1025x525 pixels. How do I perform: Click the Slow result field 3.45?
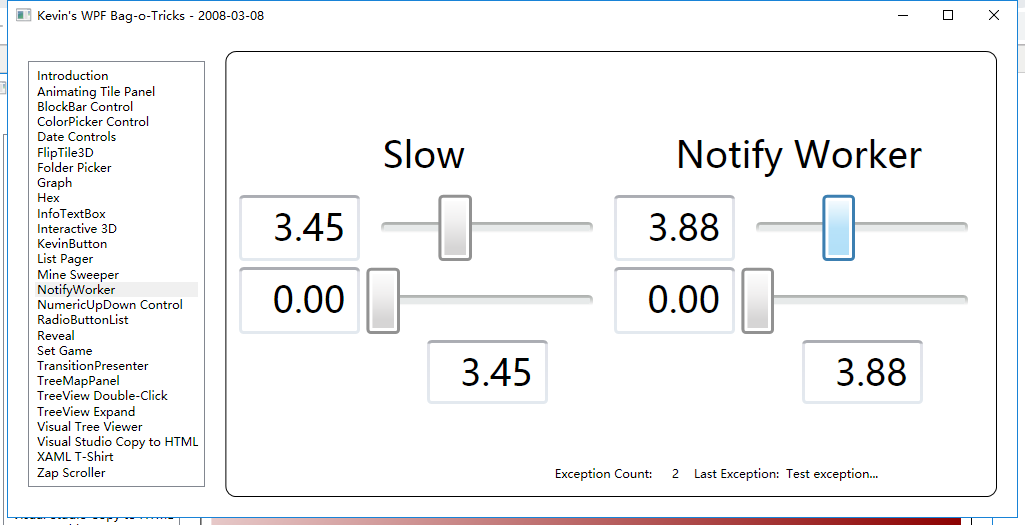click(488, 372)
